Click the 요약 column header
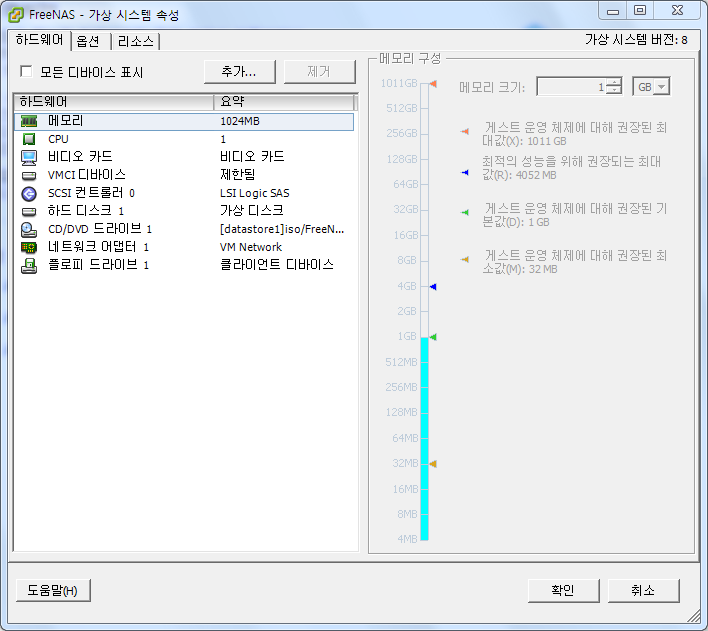The width and height of the screenshot is (708, 631). pos(284,102)
